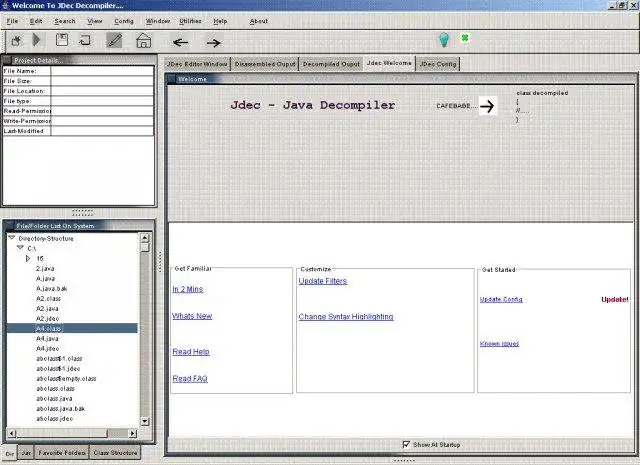The width and height of the screenshot is (640, 465).
Task: Select A2.jdec in the tree
Action: click(x=47, y=318)
